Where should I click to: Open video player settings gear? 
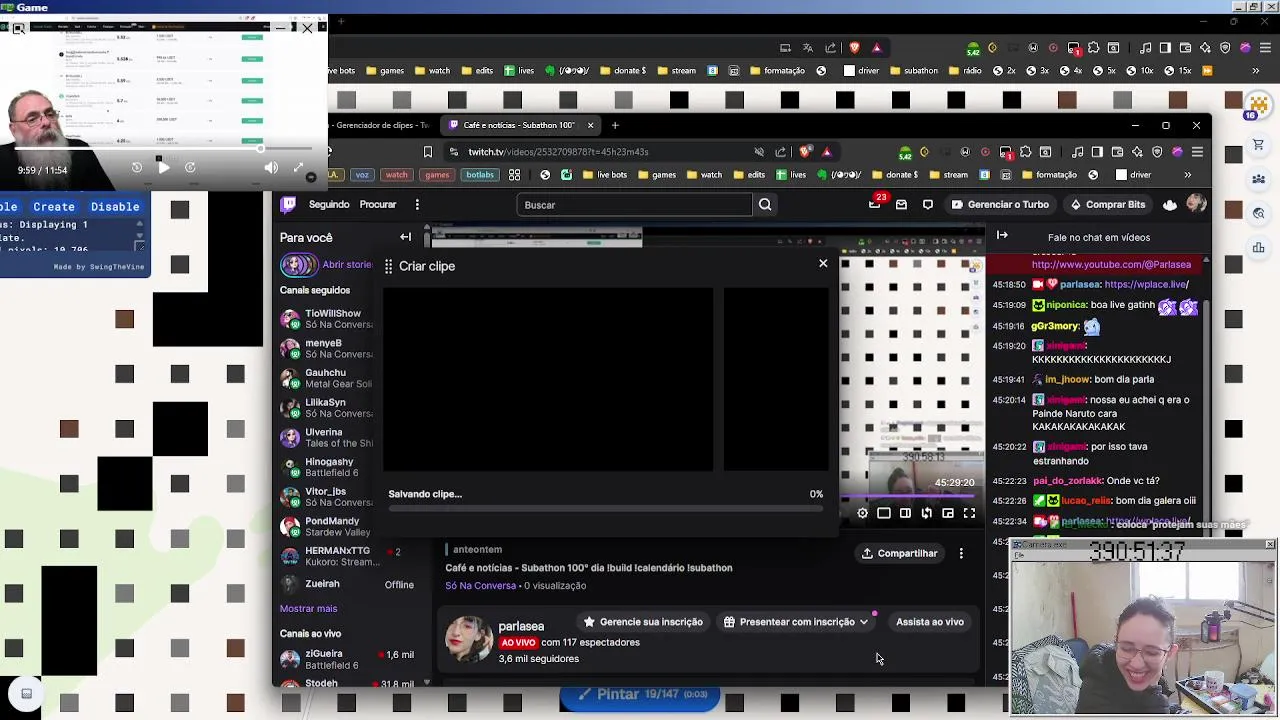click(x=862, y=513)
